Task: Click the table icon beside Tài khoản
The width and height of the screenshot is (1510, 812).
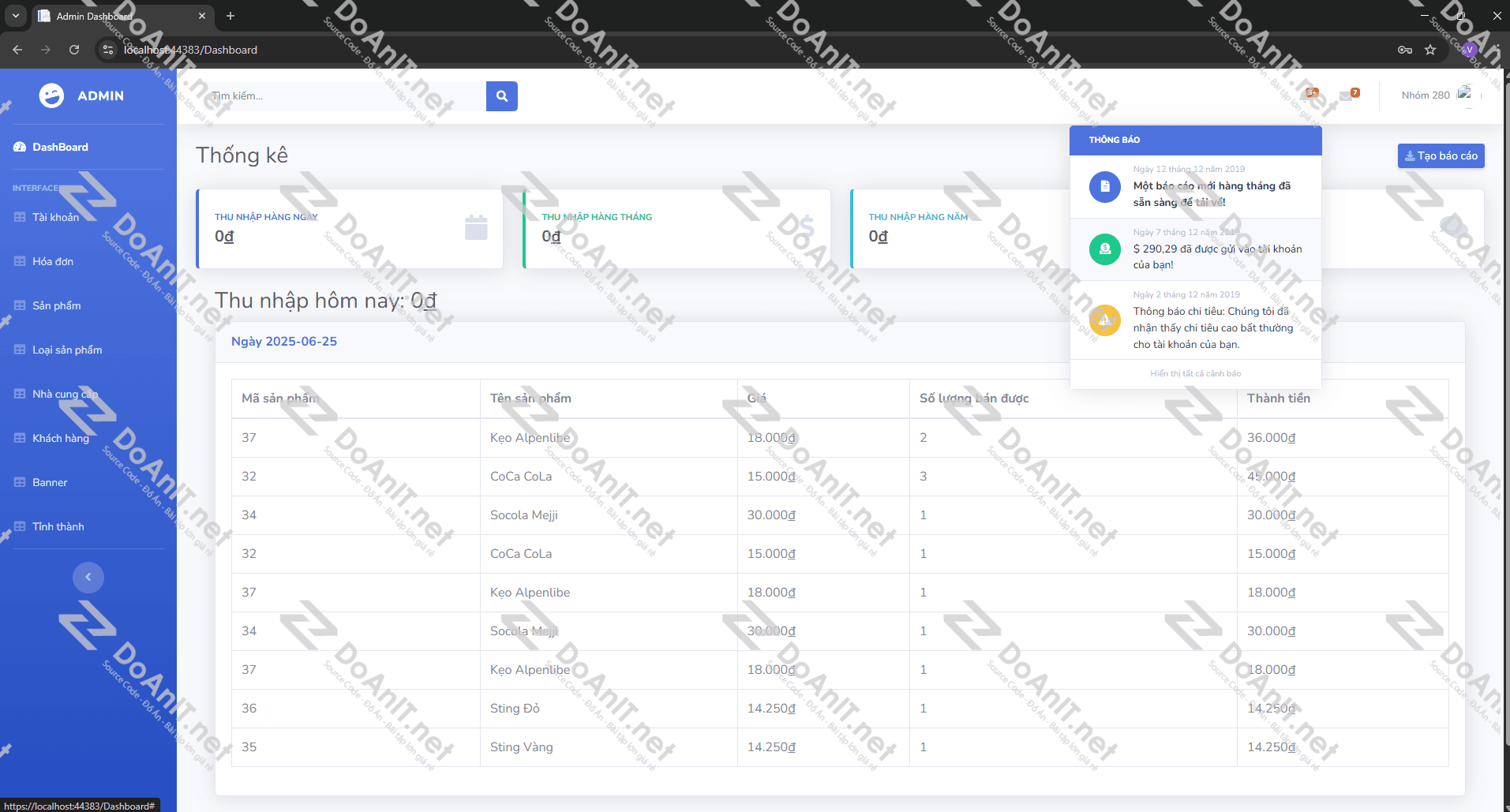Action: point(20,217)
